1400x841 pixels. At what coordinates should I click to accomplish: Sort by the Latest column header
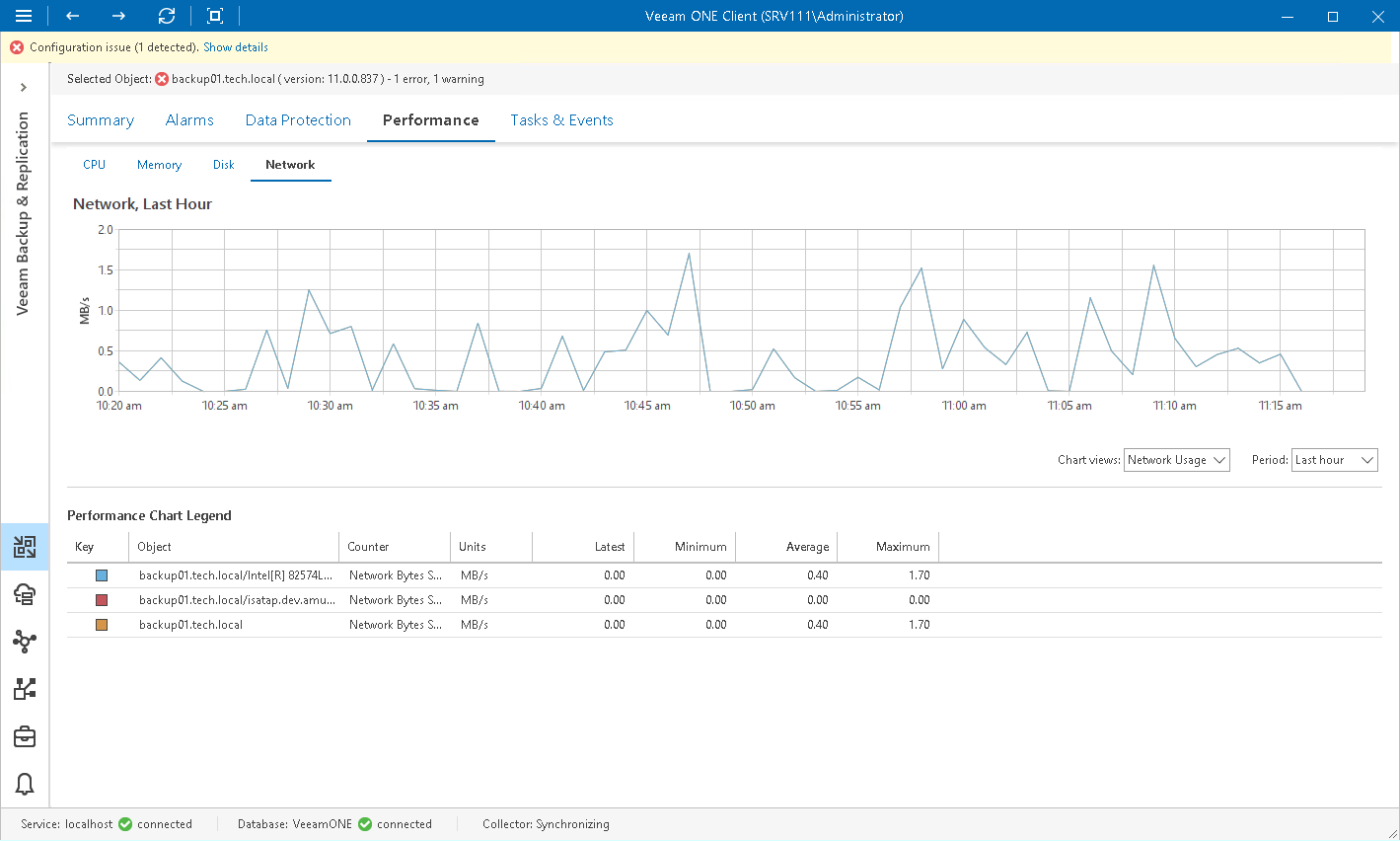[583, 547]
